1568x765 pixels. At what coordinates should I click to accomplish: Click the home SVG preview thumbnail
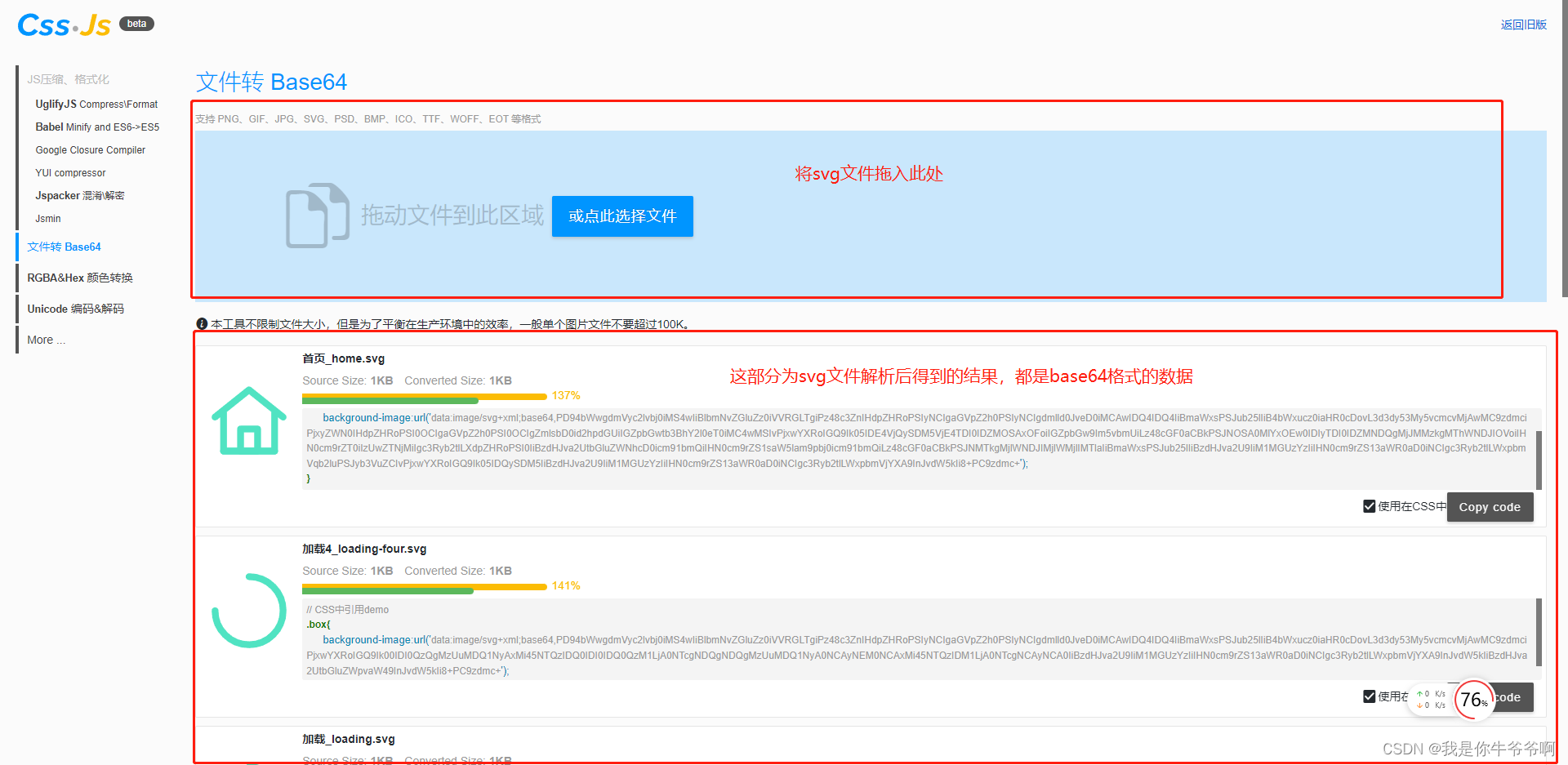coord(249,420)
